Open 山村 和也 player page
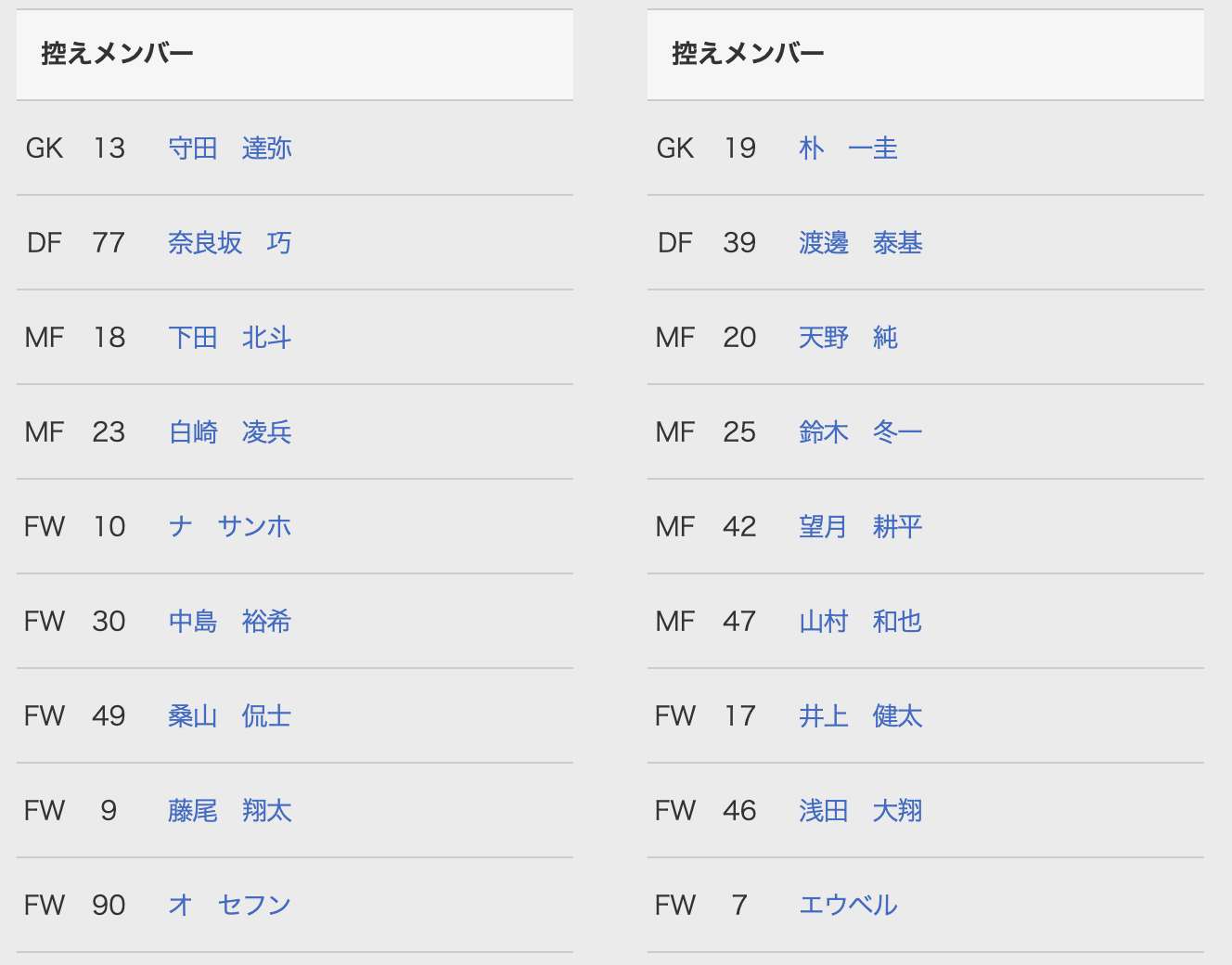Viewport: 1232px width, 965px height. [860, 622]
